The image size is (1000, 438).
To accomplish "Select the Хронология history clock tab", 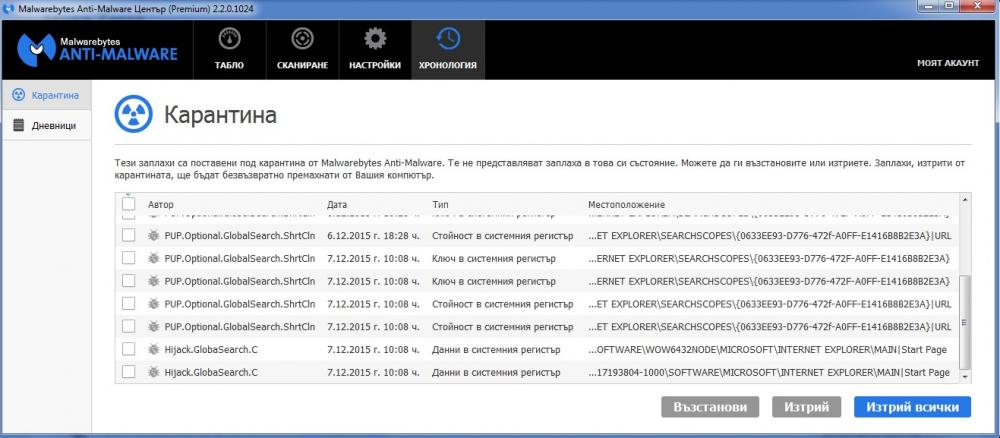I will 448,50.
